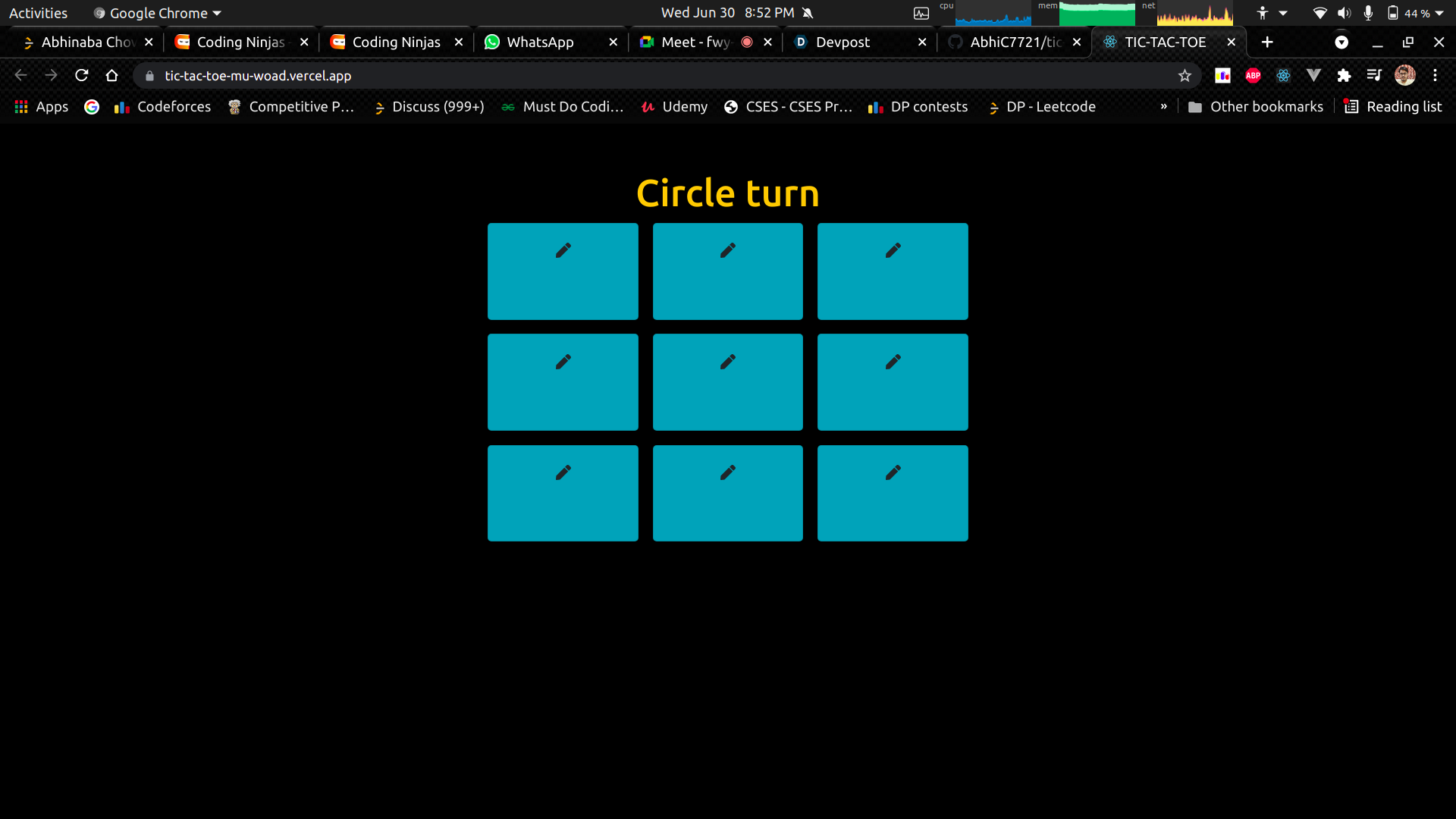Toggle the system volume icon
Image resolution: width=1456 pixels, height=819 pixels.
click(1344, 12)
